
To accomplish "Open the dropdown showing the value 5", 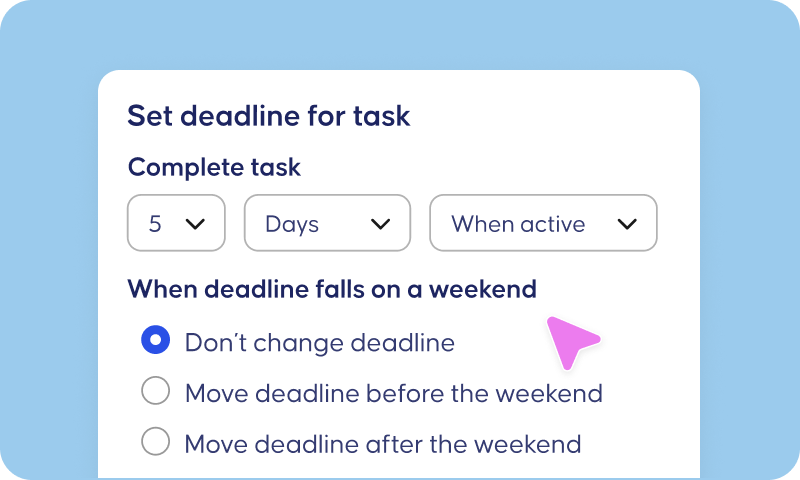I will coord(176,223).
